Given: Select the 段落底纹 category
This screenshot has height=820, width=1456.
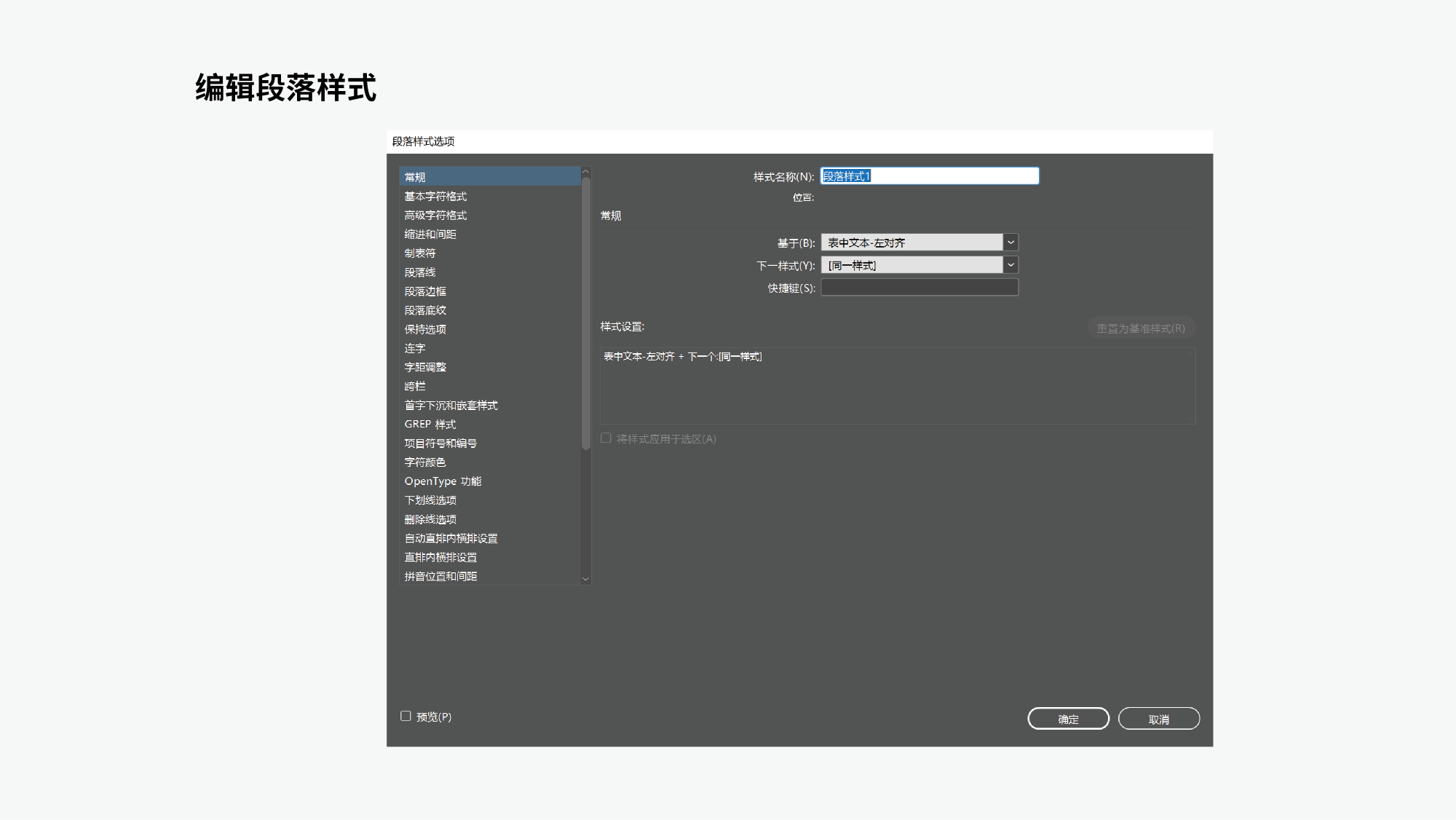Looking at the screenshot, I should coord(490,310).
